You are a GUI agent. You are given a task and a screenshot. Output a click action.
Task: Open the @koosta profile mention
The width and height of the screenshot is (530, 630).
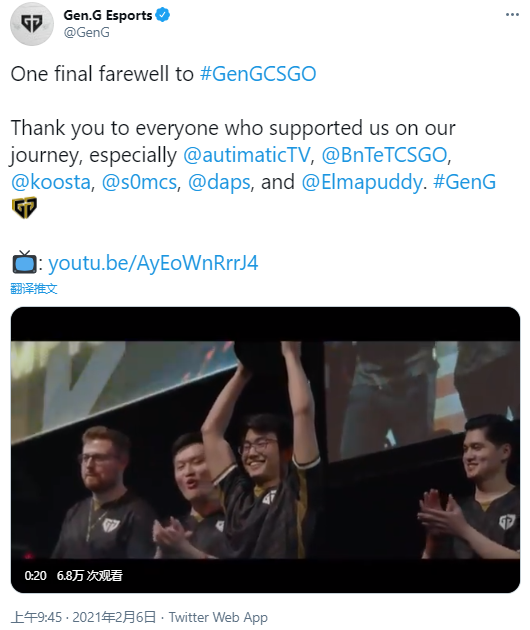[x=51, y=182]
